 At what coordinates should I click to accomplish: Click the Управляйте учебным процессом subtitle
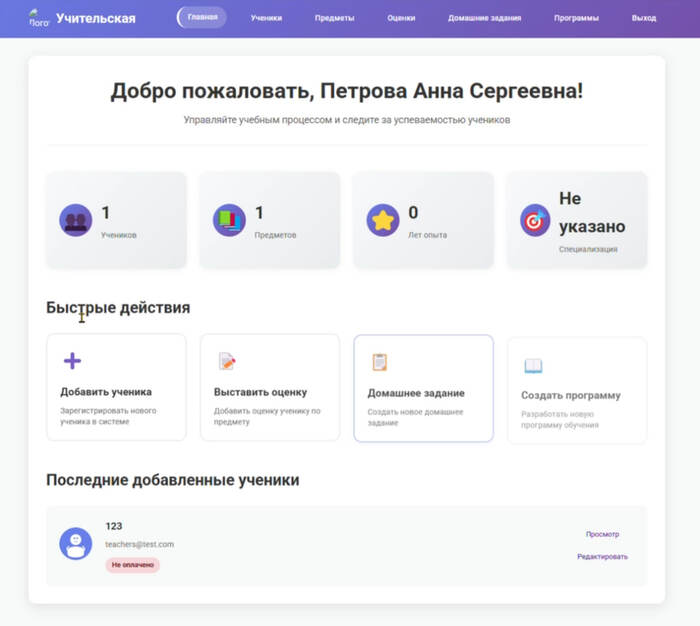(347, 120)
